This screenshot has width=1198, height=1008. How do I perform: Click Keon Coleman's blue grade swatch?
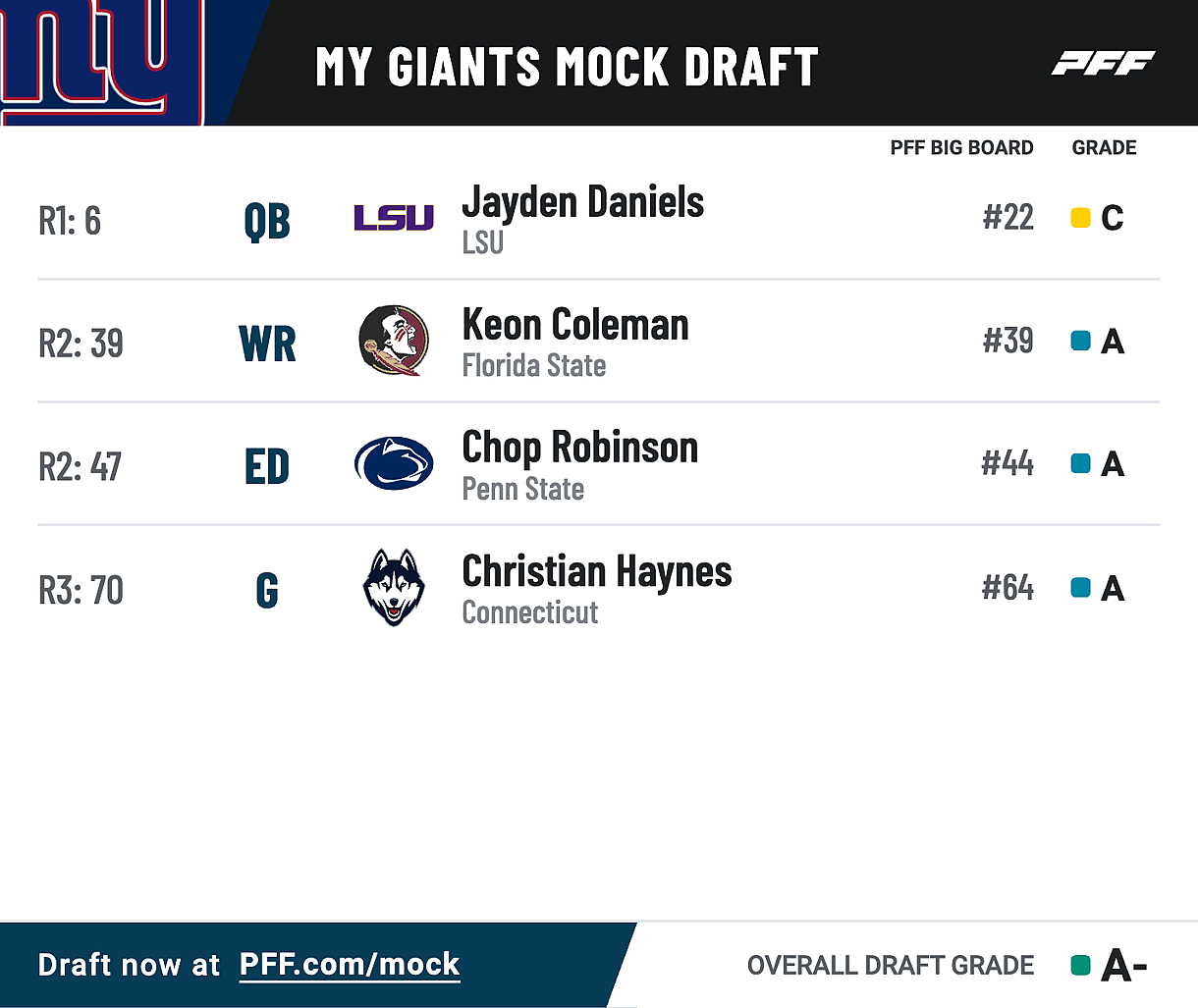[x=1080, y=341]
